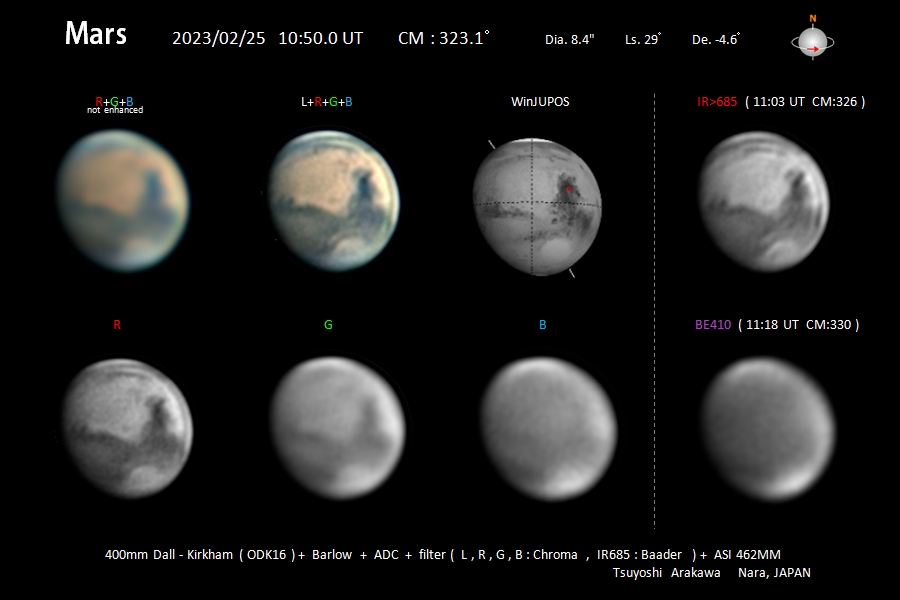Click the green 'G' channel label
The height and width of the screenshot is (600, 900).
pos(328,325)
